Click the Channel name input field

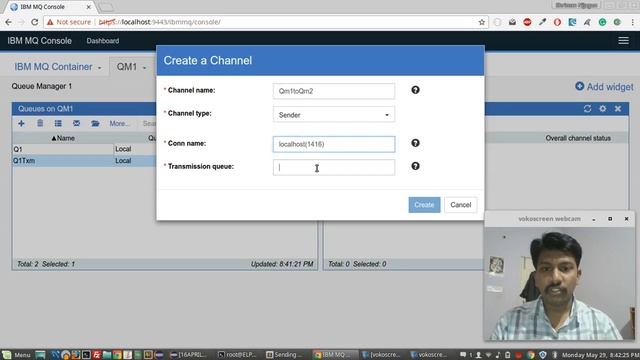click(333, 91)
